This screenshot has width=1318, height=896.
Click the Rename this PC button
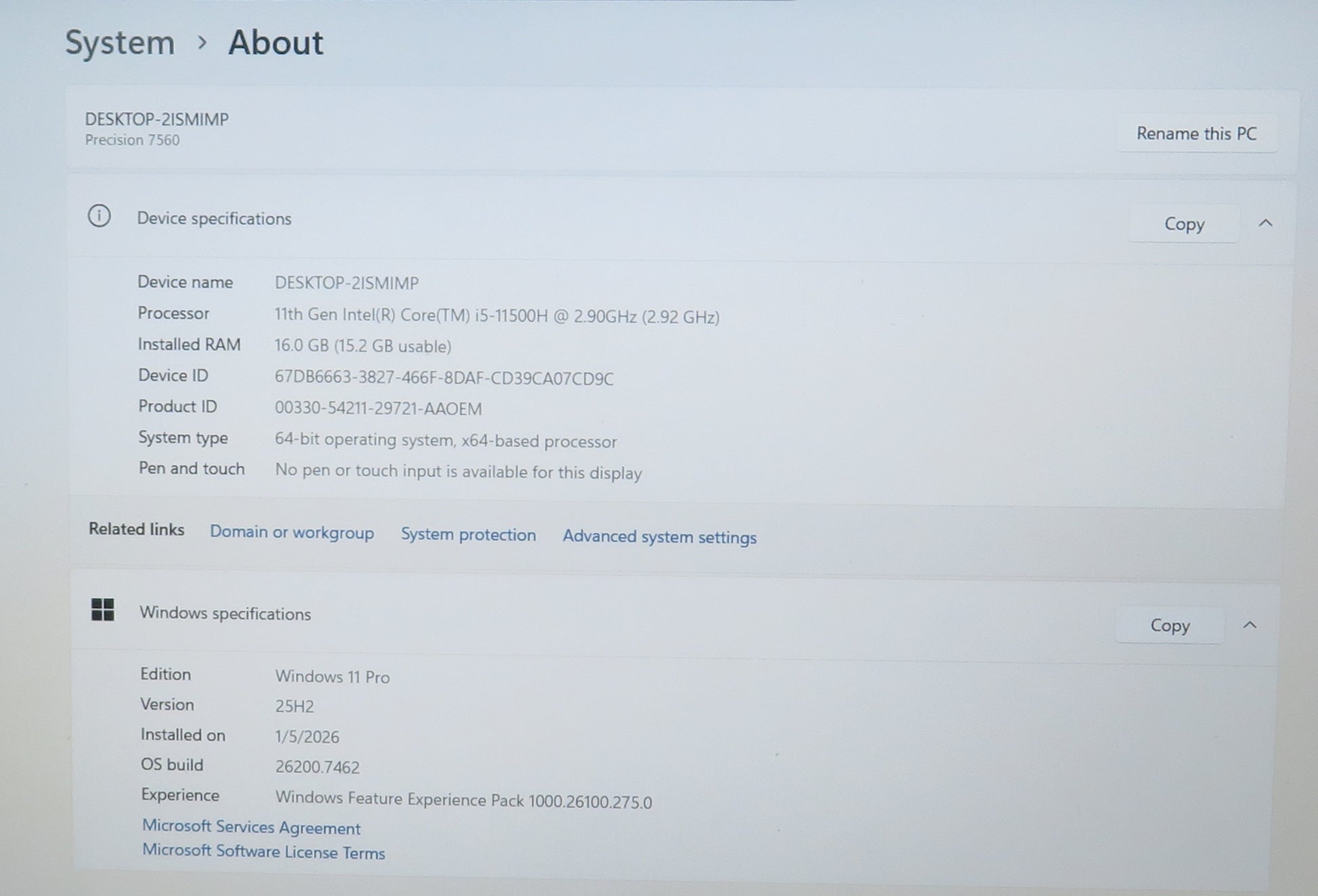pyautogui.click(x=1196, y=133)
